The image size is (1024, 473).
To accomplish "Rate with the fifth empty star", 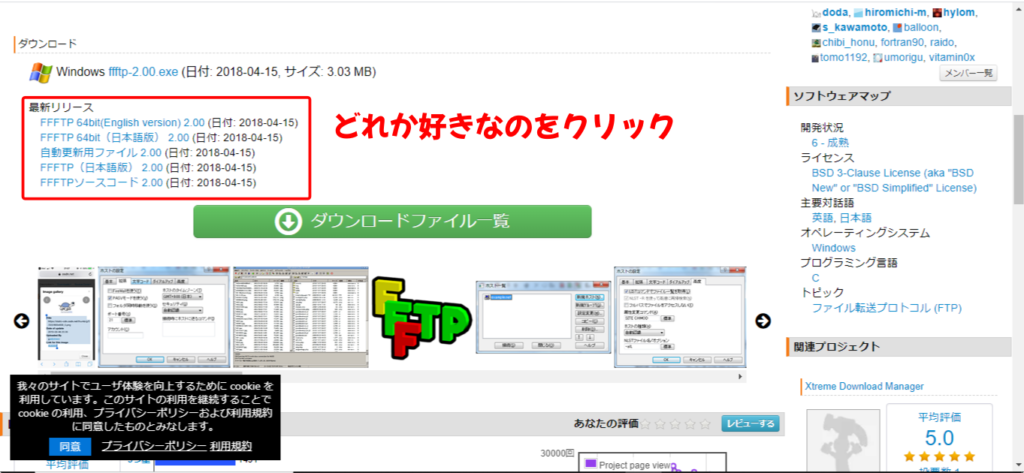I will [x=705, y=424].
